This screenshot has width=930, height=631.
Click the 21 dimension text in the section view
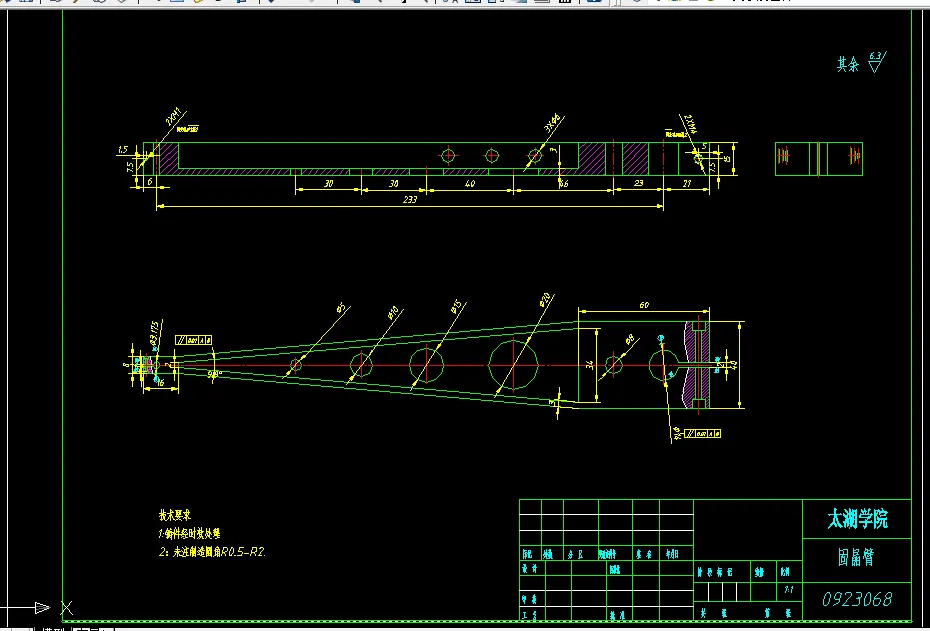[687, 184]
